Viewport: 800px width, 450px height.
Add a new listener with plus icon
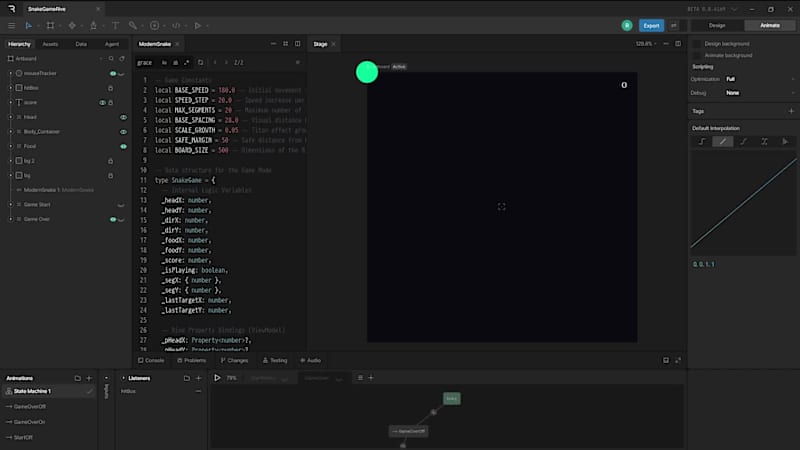(x=198, y=378)
